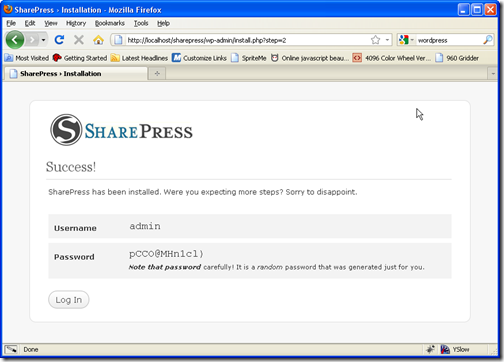Open the Online javascript beautifier bookmark

310,58
